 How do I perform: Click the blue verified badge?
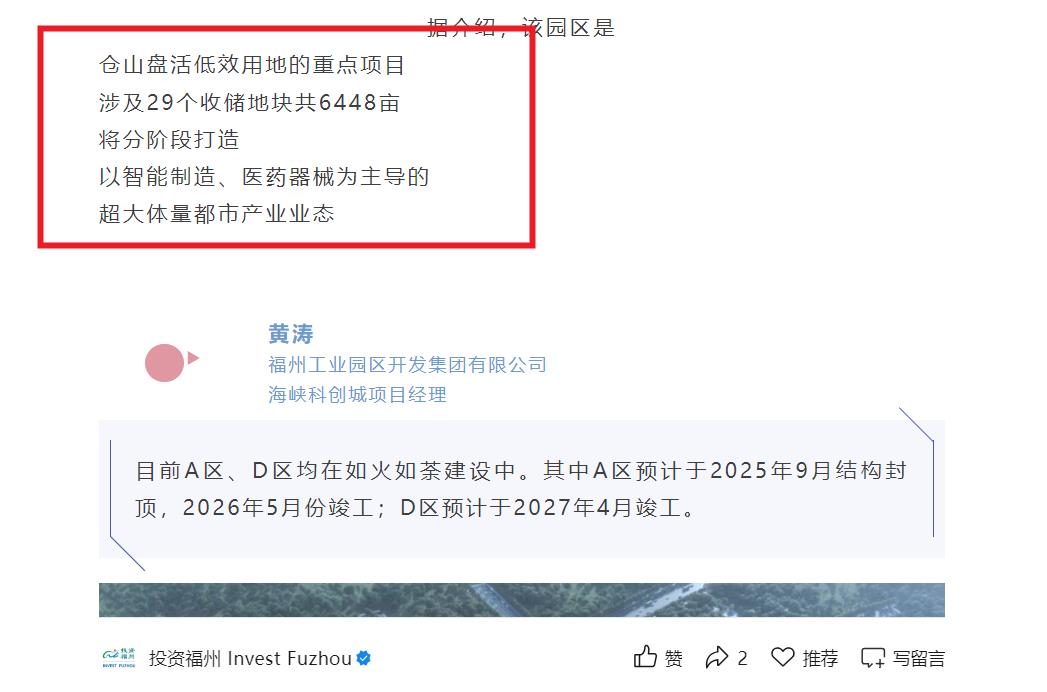pos(364,658)
